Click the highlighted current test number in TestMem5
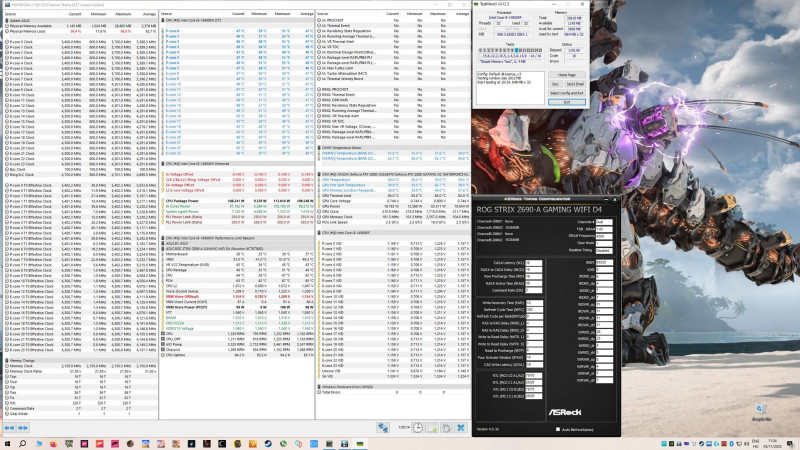Screen dimensions: 800x450 pos(517,51)
